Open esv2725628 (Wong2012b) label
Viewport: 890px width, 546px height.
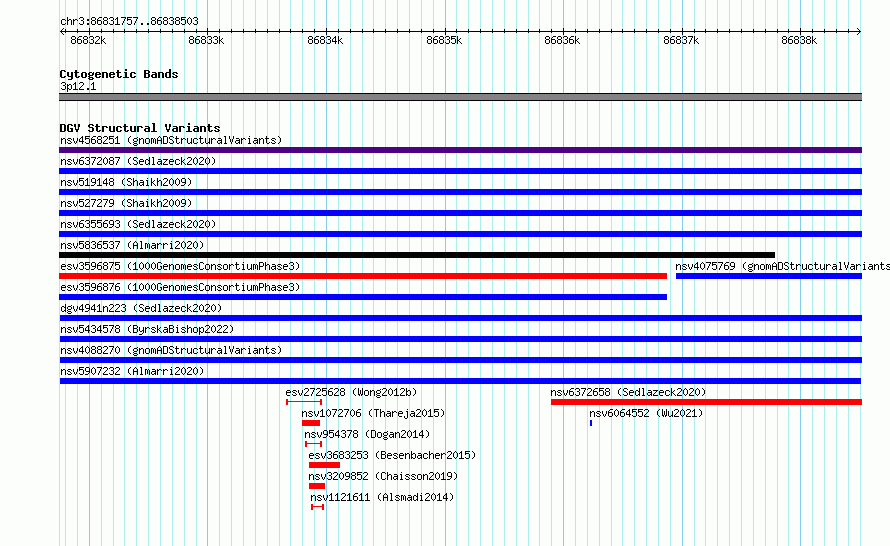[351, 392]
